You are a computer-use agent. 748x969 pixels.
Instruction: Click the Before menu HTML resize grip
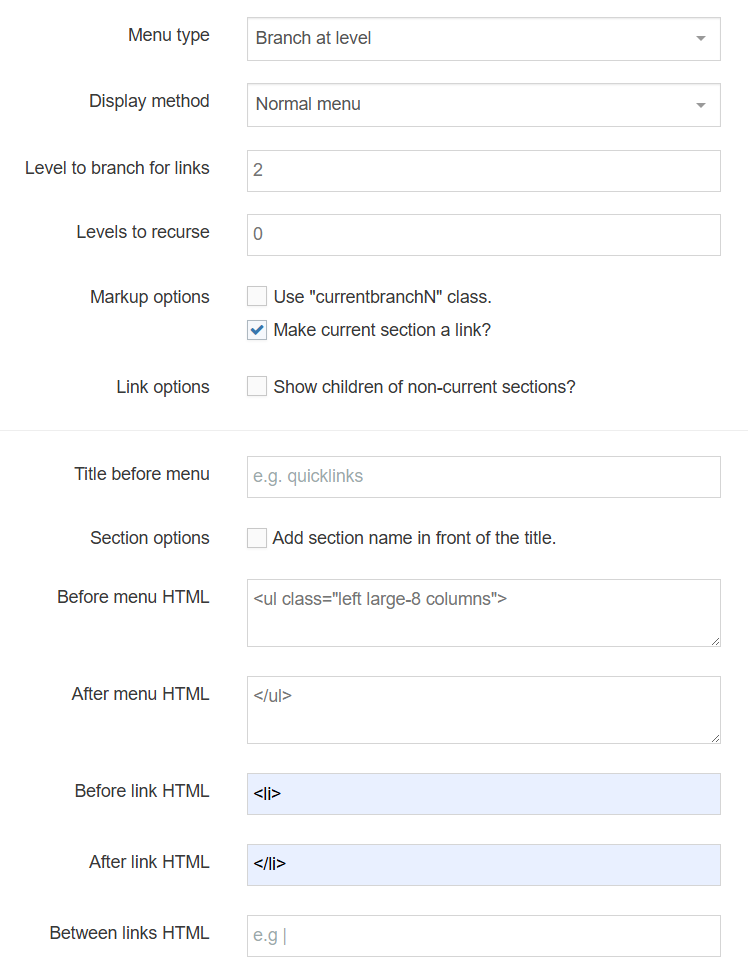coord(714,640)
